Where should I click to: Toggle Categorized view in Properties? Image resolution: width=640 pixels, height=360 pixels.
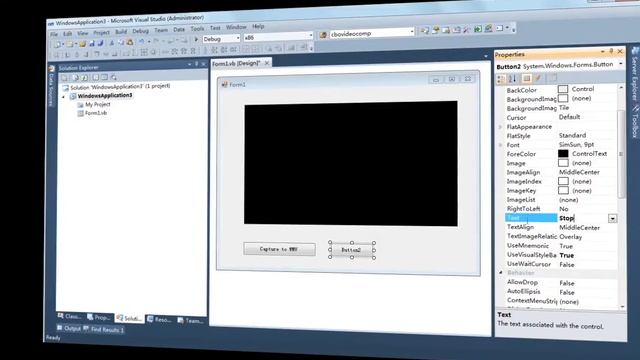[x=501, y=79]
